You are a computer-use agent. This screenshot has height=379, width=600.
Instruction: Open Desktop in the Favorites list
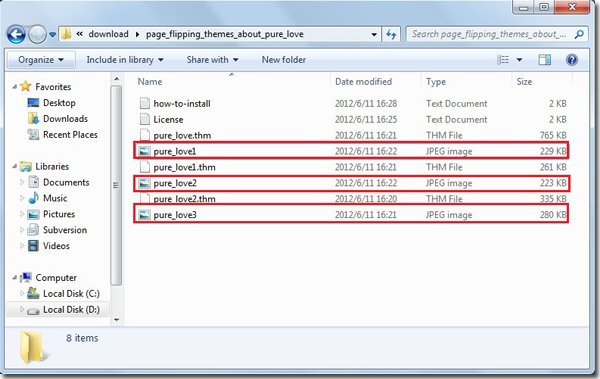coord(59,103)
